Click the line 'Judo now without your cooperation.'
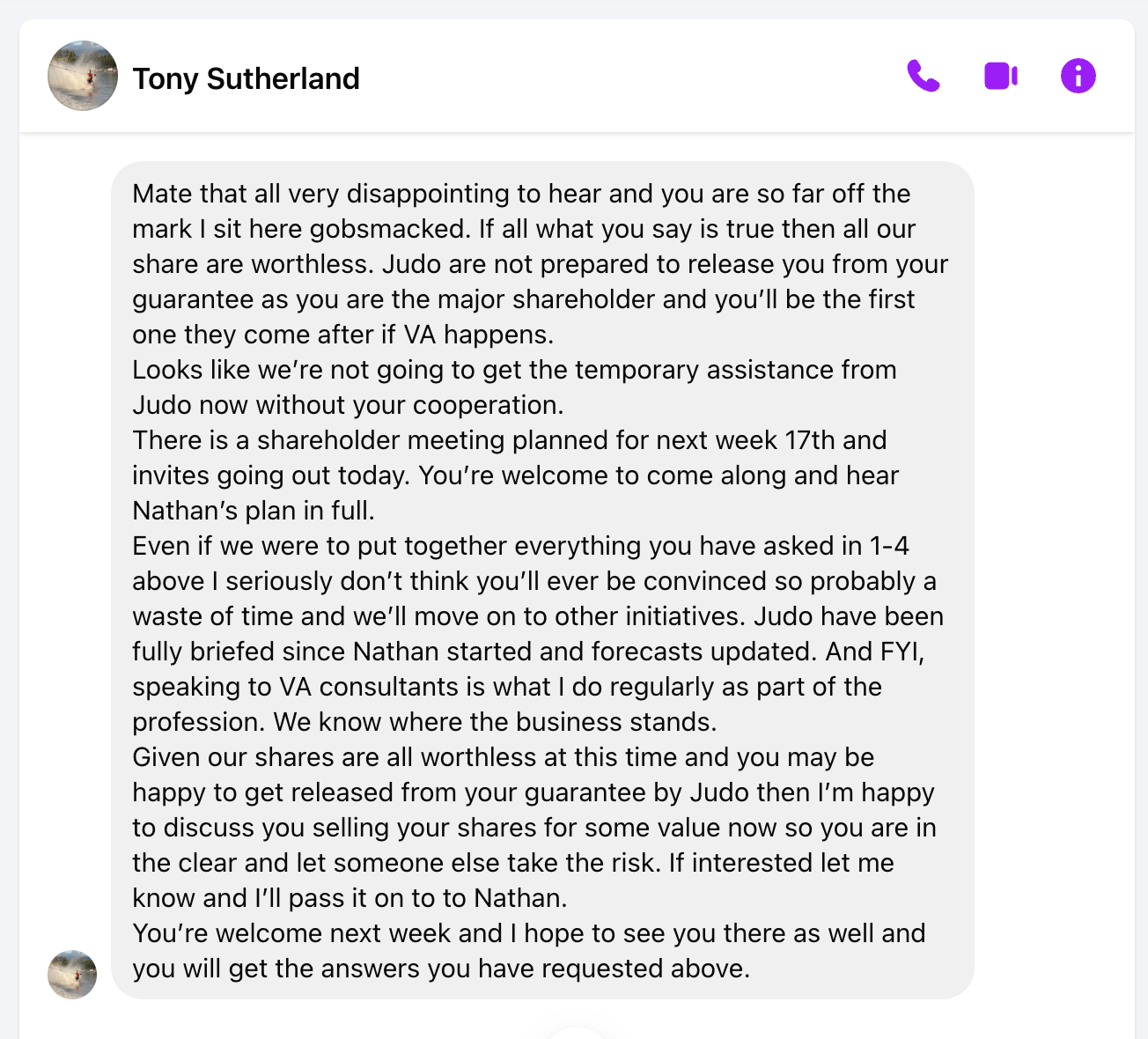This screenshot has width=1148, height=1039. pos(348,405)
